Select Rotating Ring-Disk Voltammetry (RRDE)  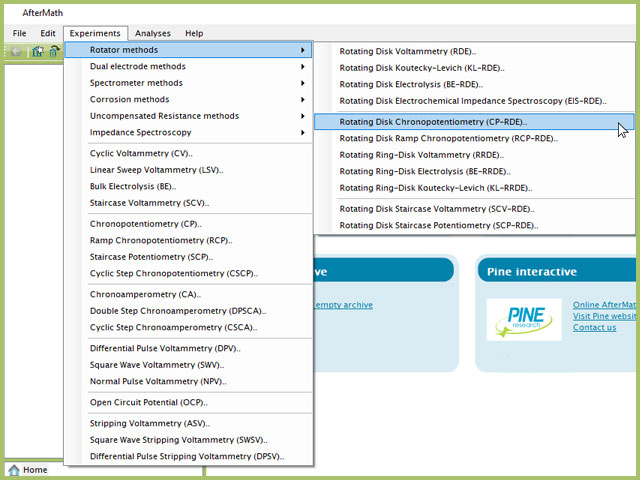(475, 155)
